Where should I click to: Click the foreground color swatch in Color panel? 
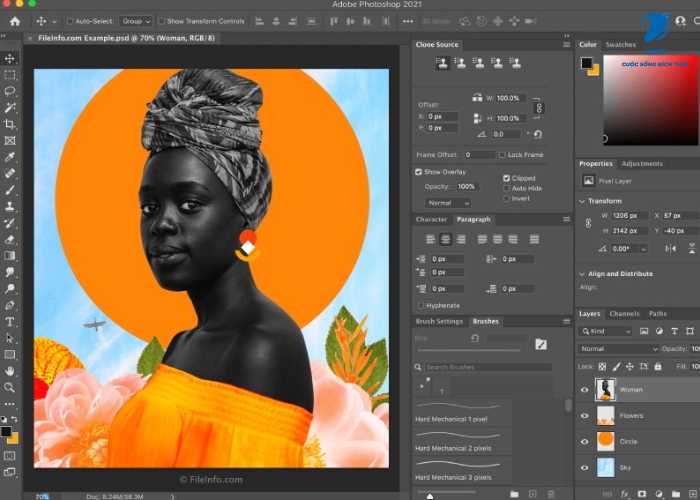click(587, 63)
